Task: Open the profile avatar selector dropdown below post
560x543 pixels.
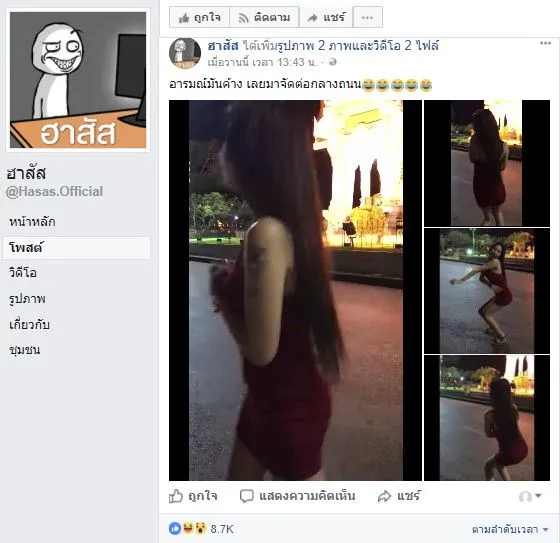Action: 530,496
